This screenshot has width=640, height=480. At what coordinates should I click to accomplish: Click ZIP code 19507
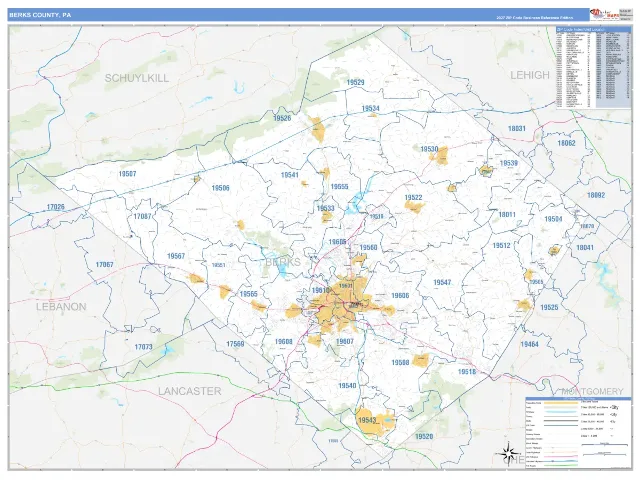point(127,174)
